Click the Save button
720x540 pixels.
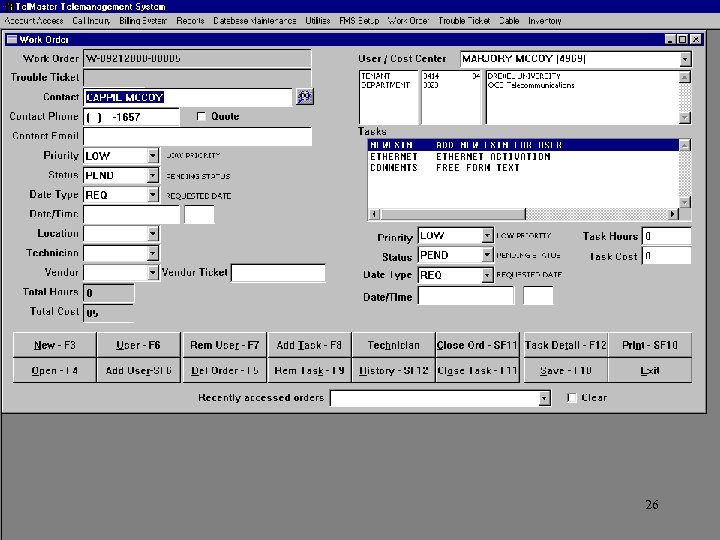click(566, 370)
